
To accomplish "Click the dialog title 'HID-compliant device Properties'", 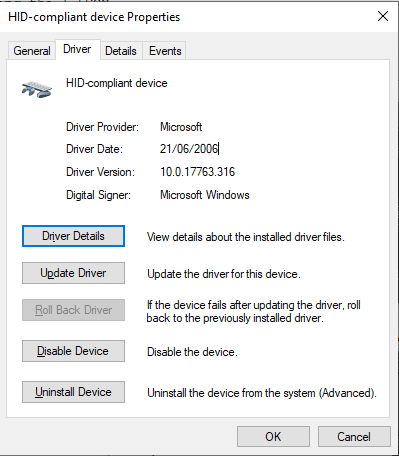I will [94, 17].
